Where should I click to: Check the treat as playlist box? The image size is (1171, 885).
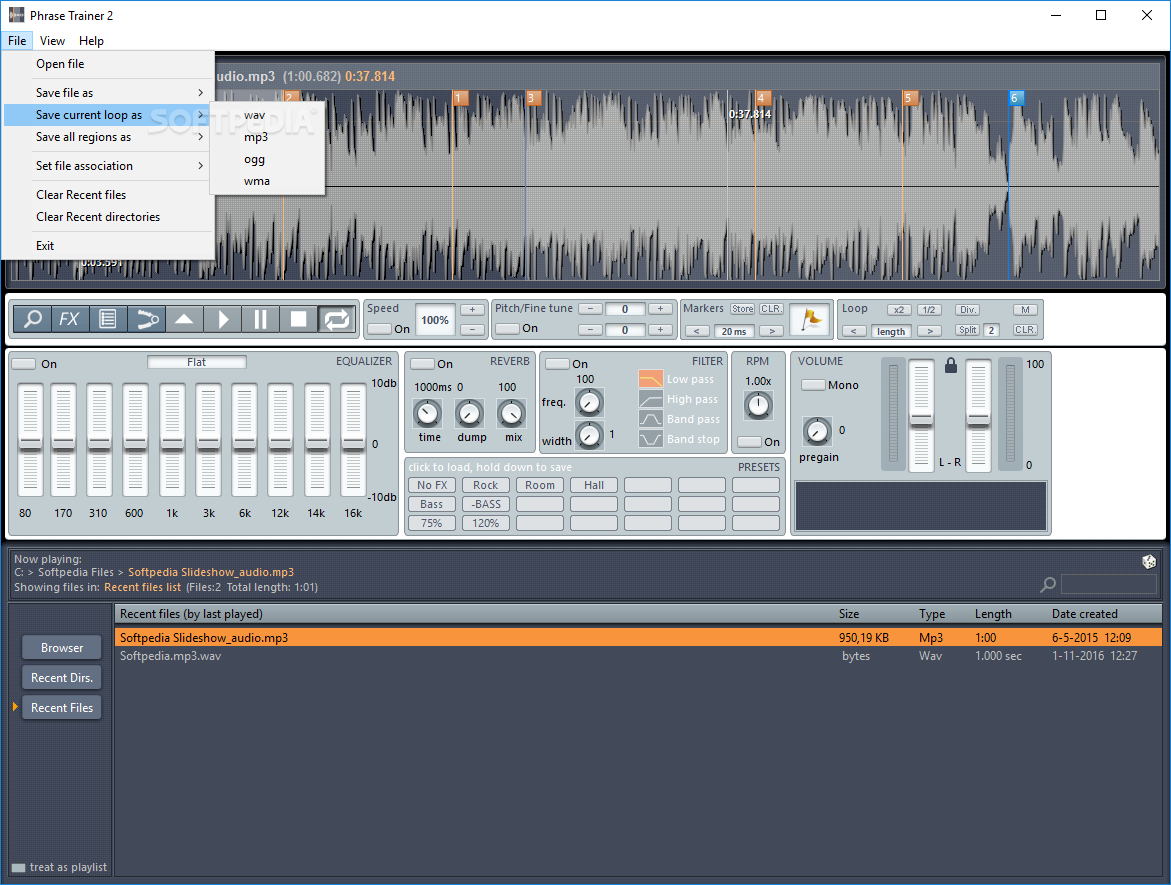[19, 868]
